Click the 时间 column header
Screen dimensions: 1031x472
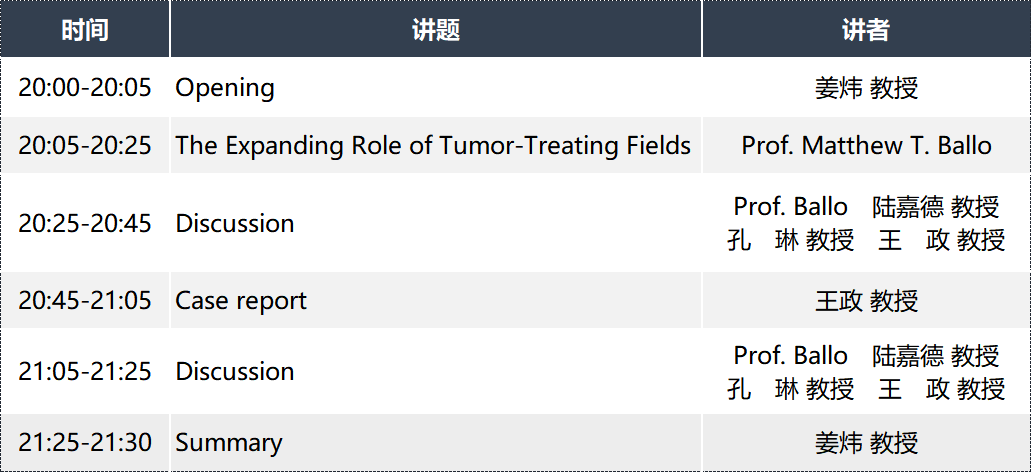point(85,30)
